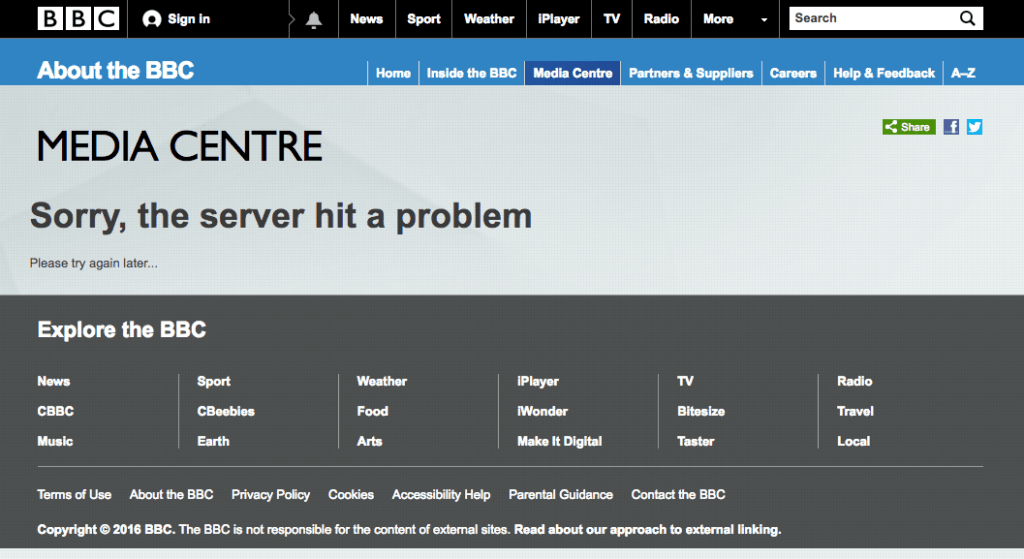Open the Accessibility Help link

tap(441, 495)
